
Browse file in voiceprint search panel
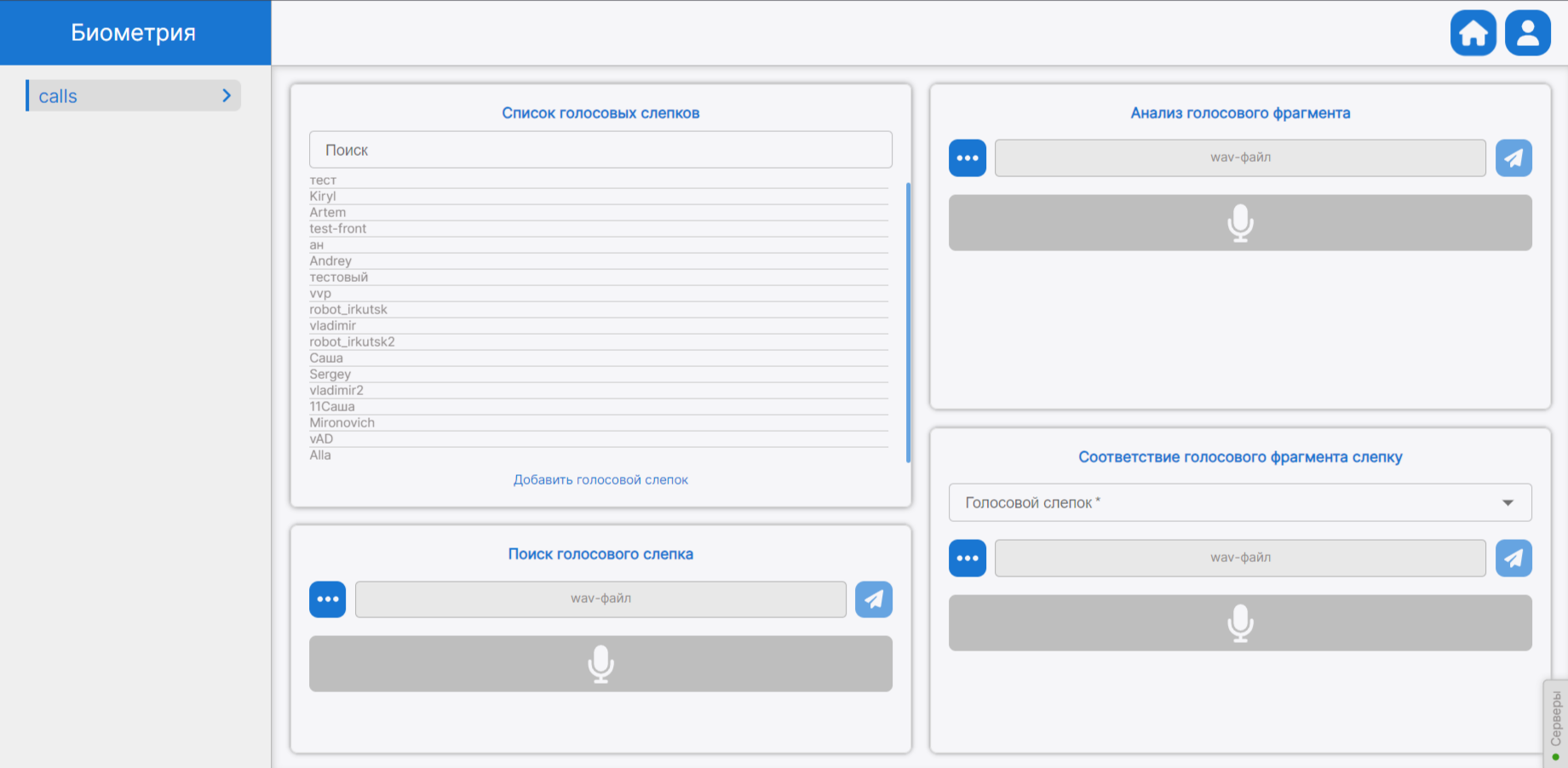pyautogui.click(x=327, y=599)
